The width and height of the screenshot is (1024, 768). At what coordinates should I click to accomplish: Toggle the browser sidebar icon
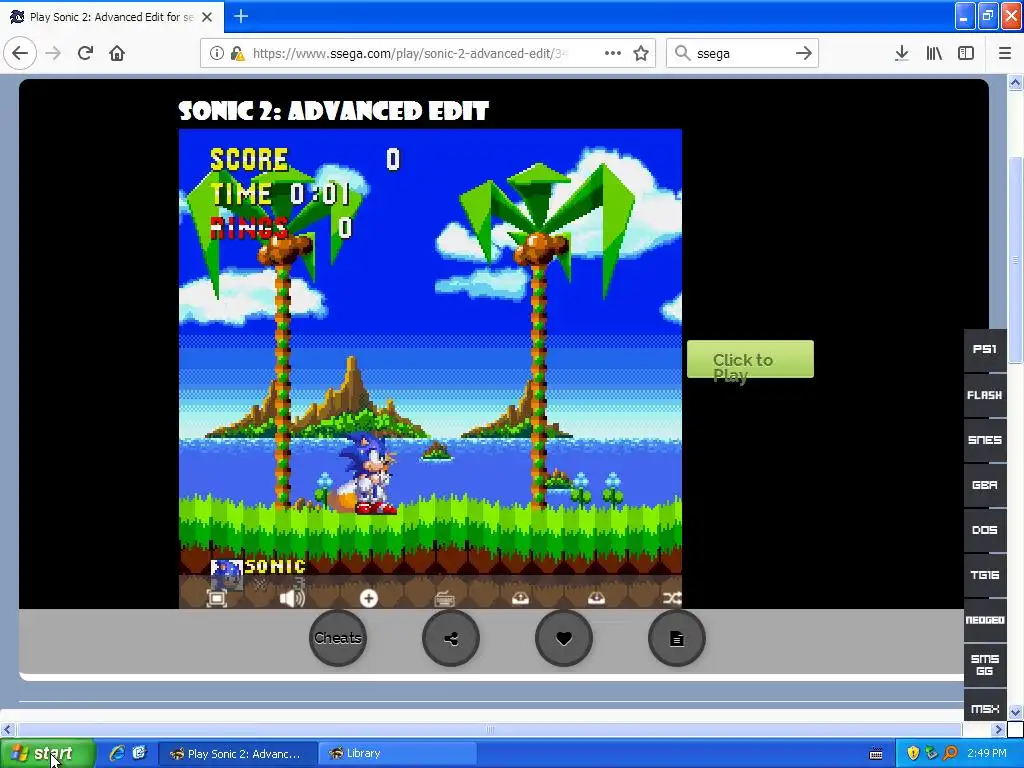pyautogui.click(x=966, y=53)
